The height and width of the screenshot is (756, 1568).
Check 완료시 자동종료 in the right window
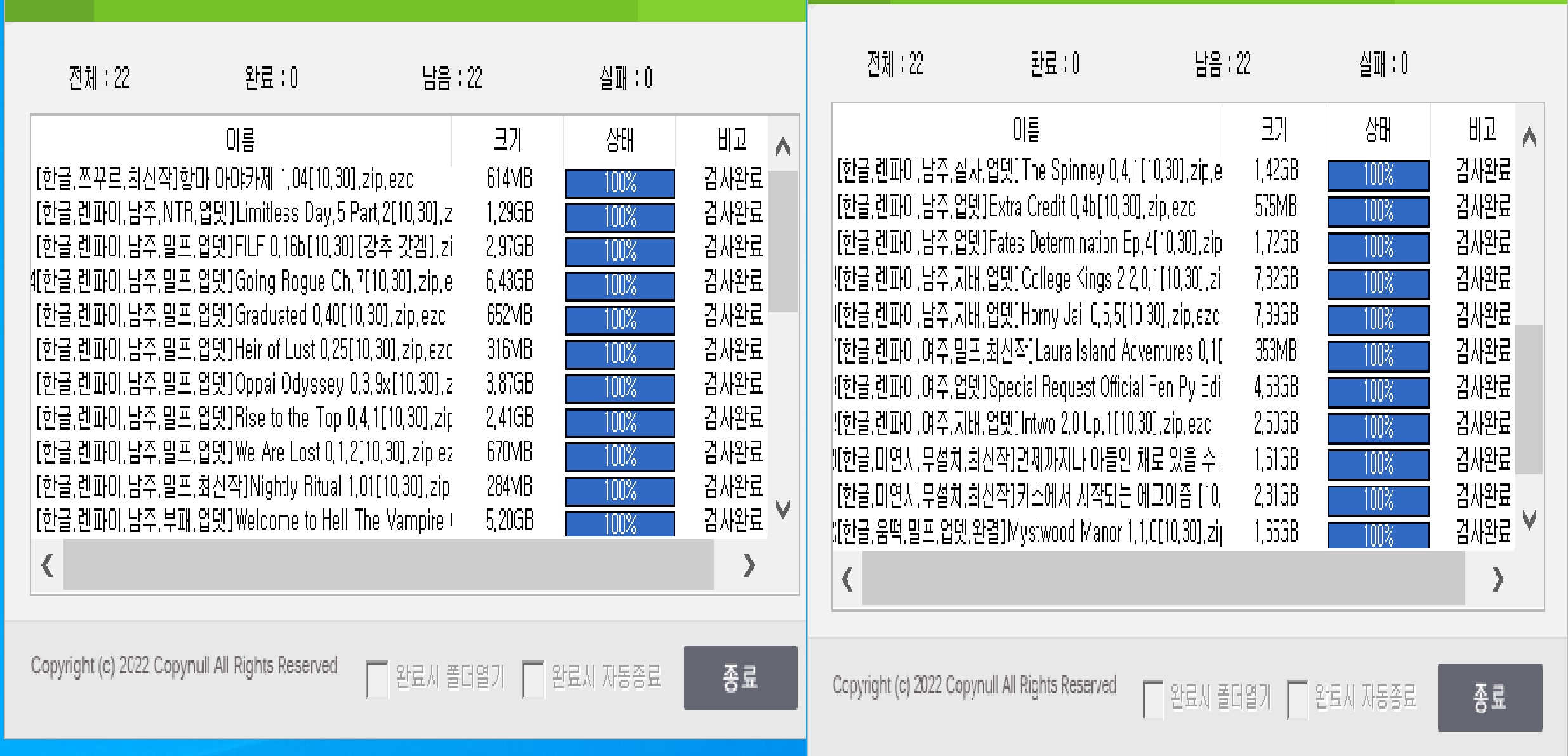pos(1296,698)
